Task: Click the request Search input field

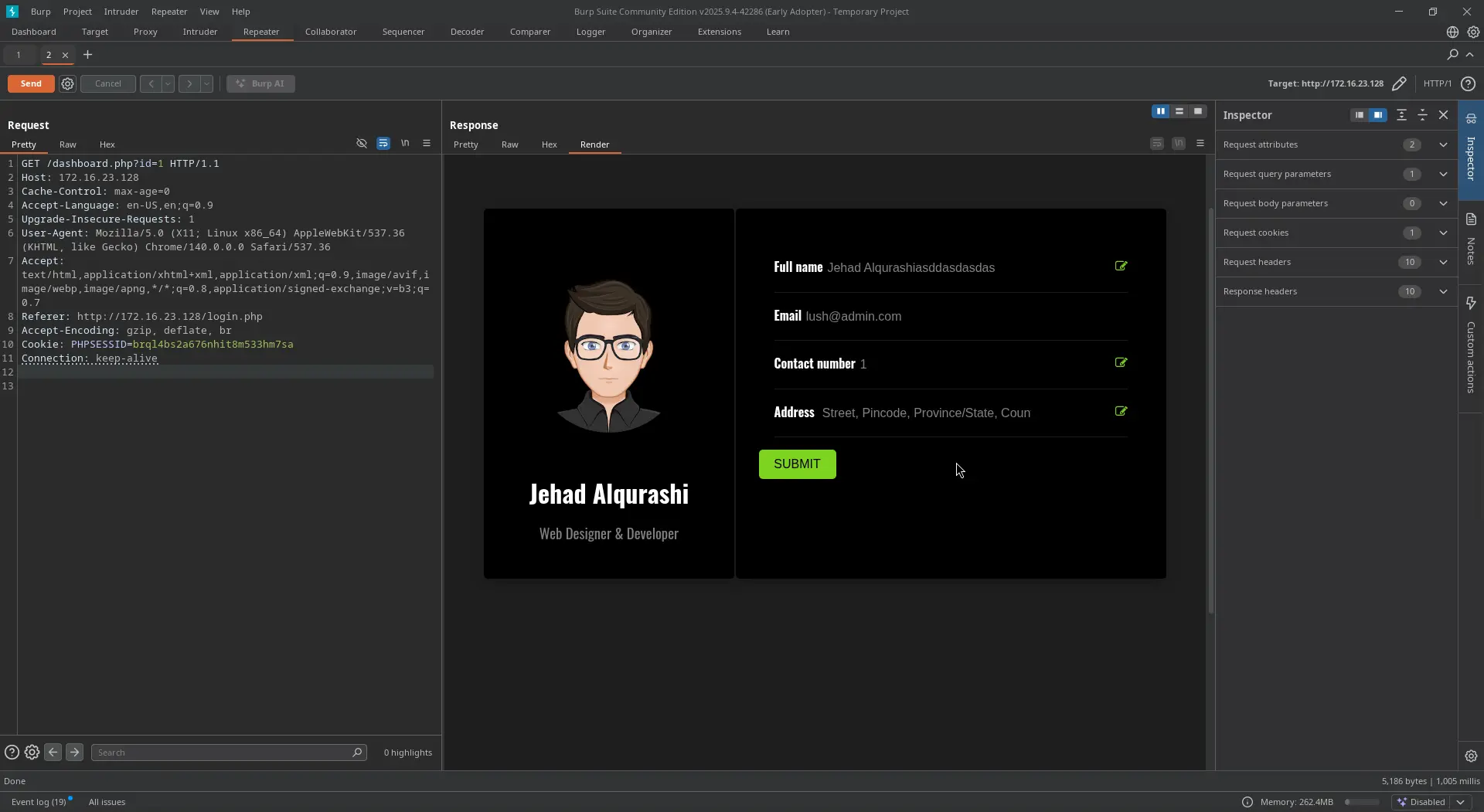Action: (223, 753)
